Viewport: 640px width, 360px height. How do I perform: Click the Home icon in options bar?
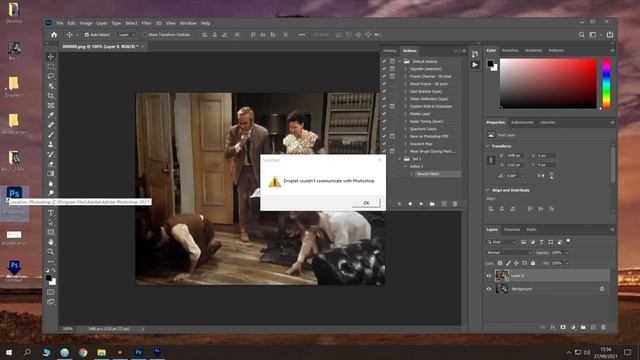54,35
